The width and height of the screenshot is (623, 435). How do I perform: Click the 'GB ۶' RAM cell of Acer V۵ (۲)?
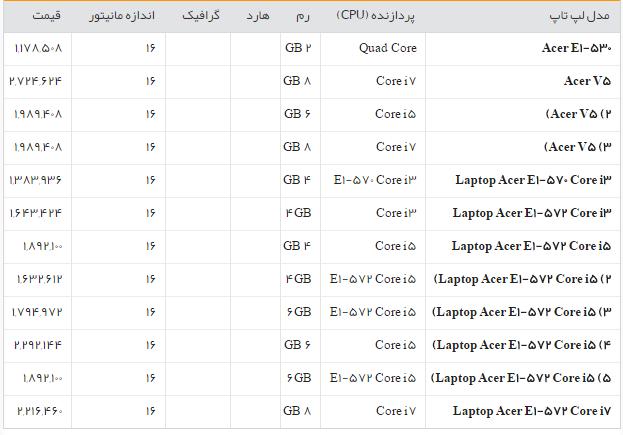(297, 114)
